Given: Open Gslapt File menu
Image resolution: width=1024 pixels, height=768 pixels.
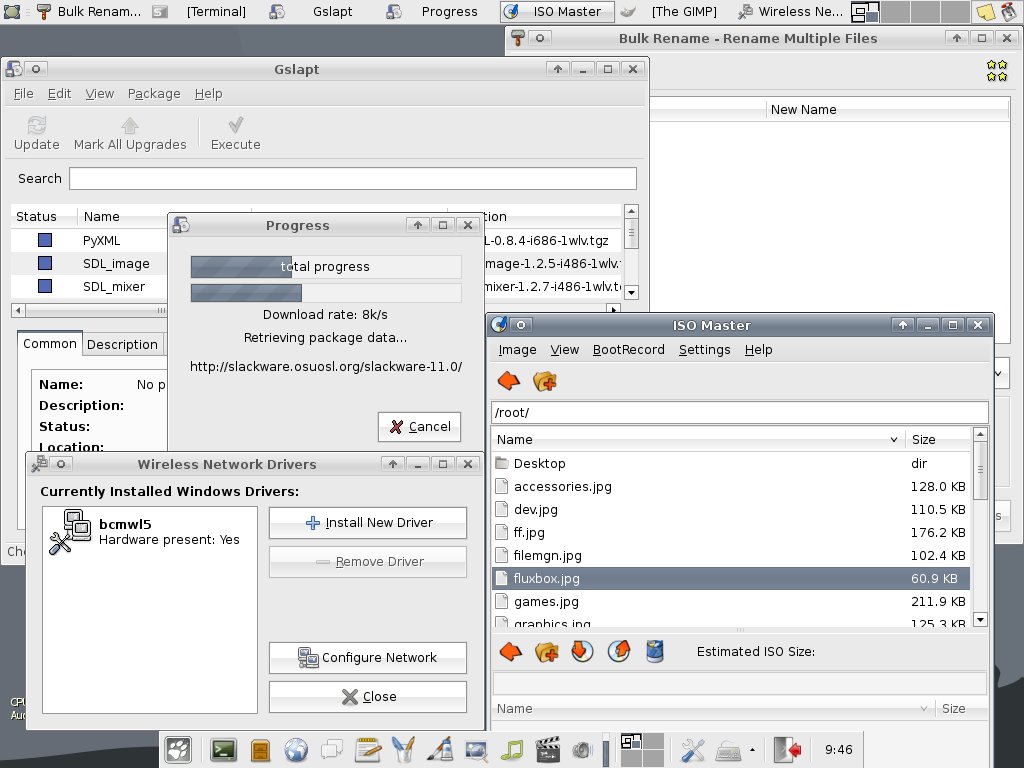Looking at the screenshot, I should tap(24, 93).
